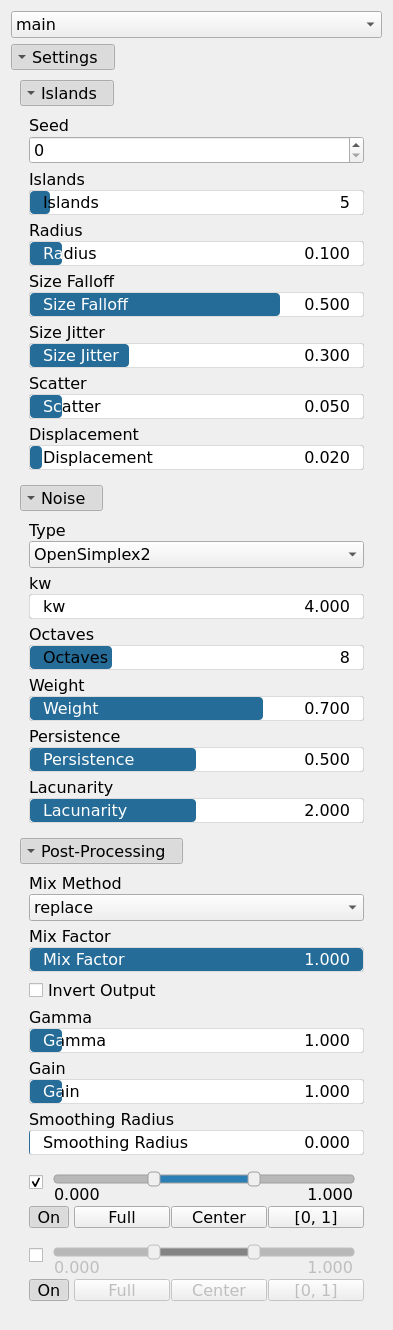The width and height of the screenshot is (393, 1330).
Task: Click the Size Falloff slider
Action: tap(196, 304)
